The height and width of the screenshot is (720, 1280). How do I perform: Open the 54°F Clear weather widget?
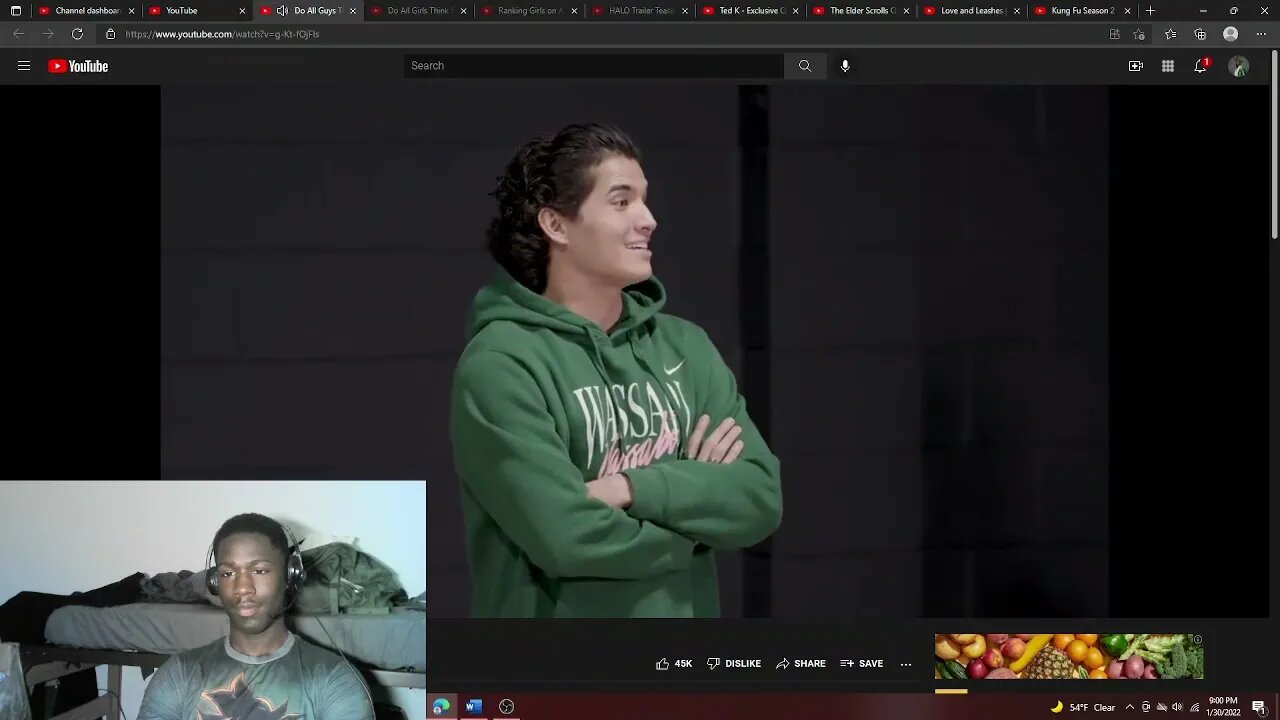pos(1082,707)
